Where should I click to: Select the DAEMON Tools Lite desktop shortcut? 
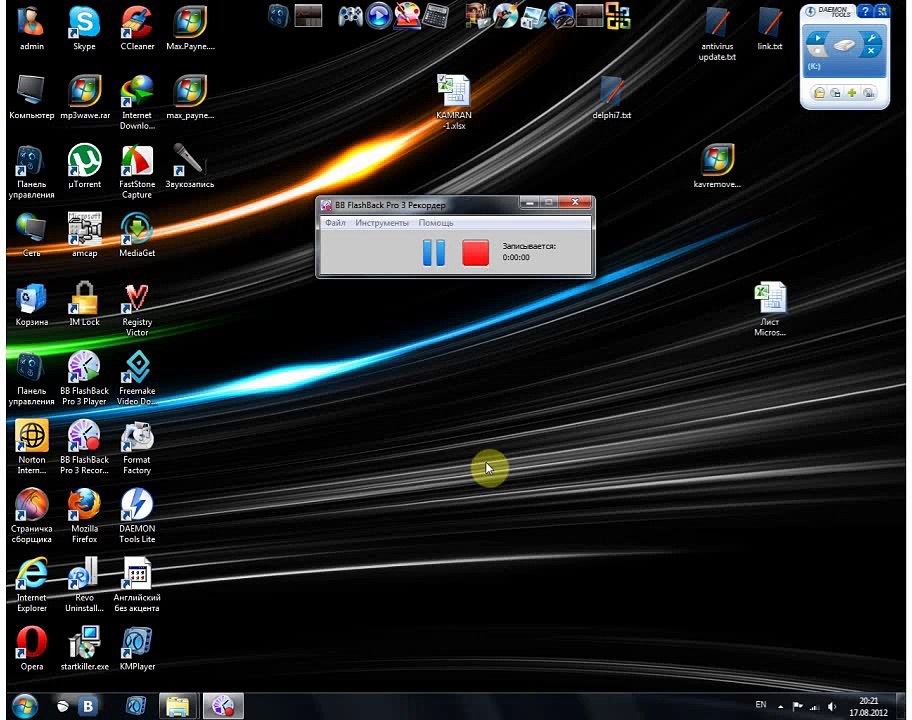137,516
